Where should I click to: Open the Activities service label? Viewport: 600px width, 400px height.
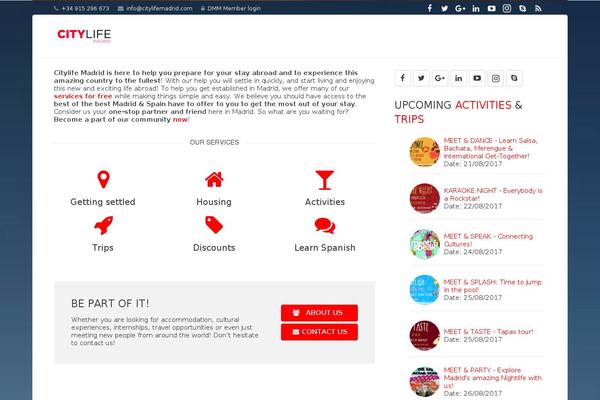coord(325,202)
